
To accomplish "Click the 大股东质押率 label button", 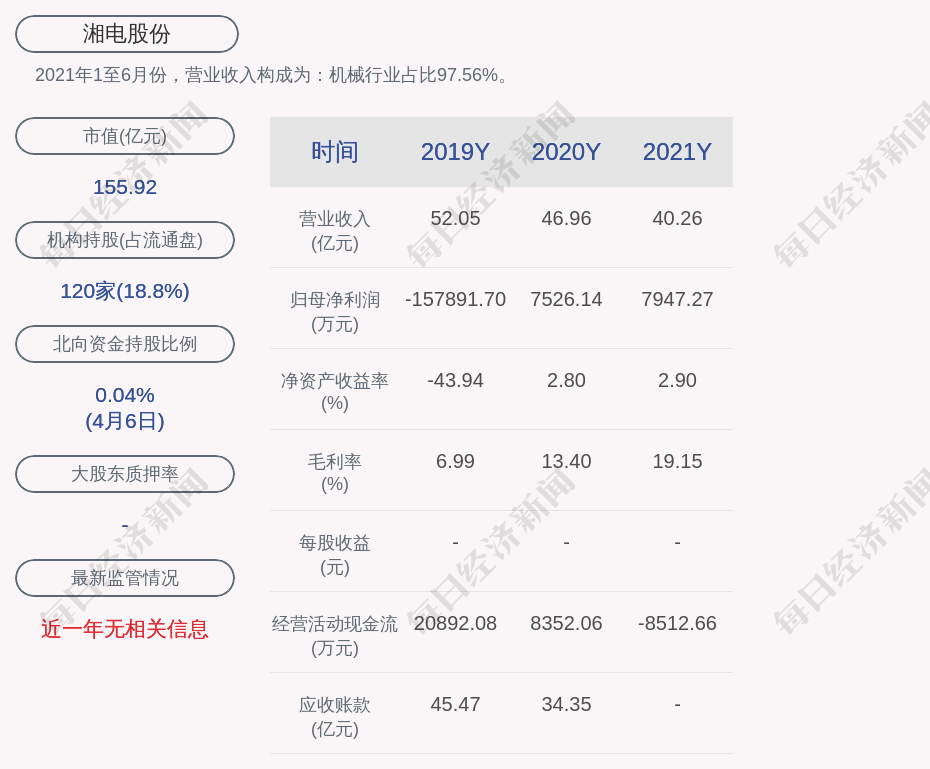I will pos(125,474).
